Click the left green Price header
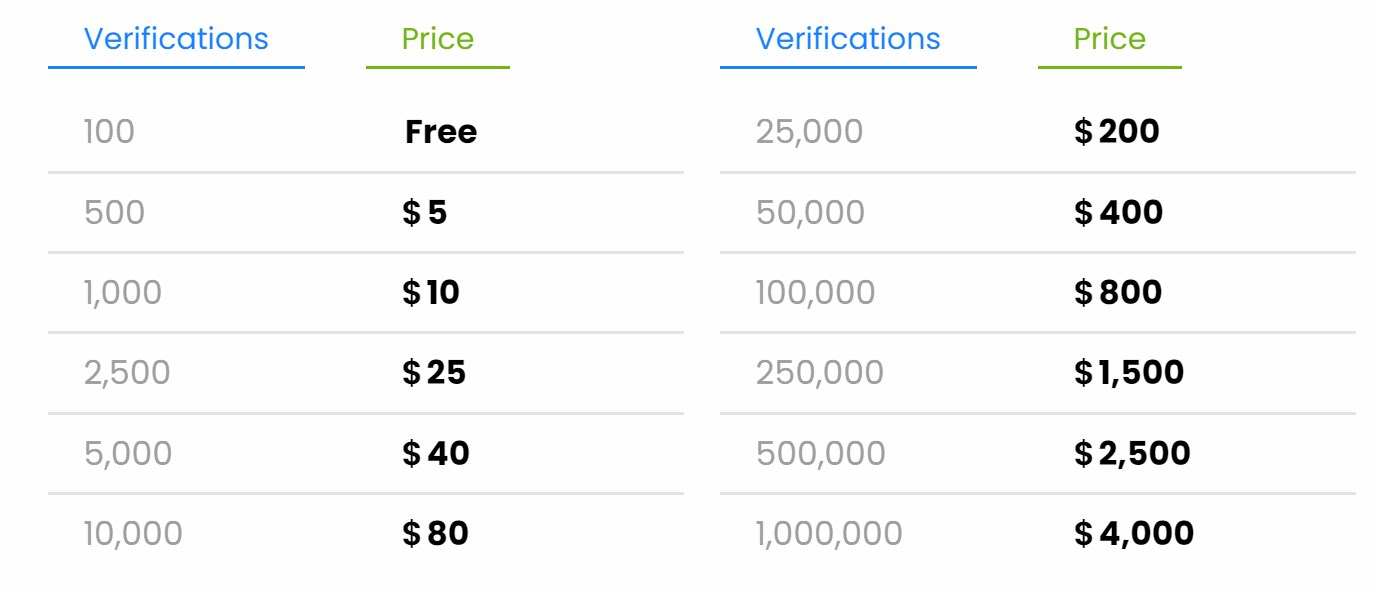Viewport: 1376px width, 590px height. coord(437,39)
